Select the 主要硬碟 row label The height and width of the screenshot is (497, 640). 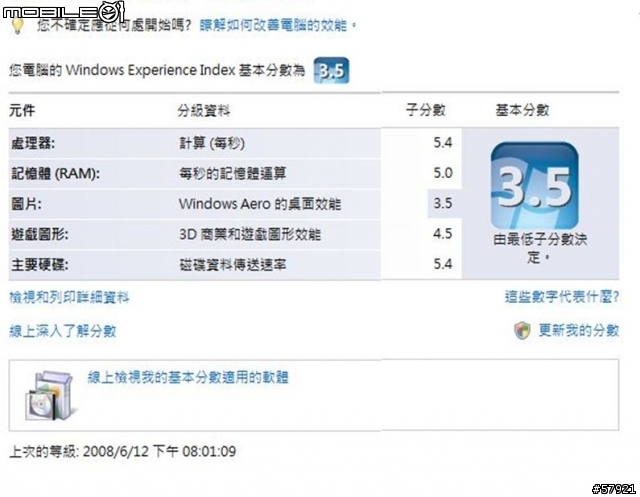pos(40,265)
